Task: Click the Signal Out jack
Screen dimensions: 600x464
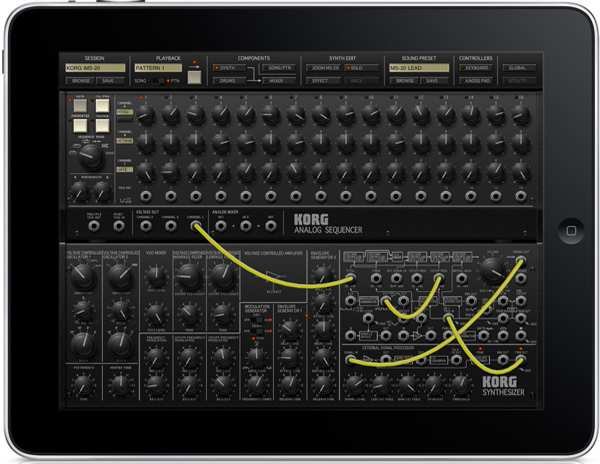Action: point(520,261)
